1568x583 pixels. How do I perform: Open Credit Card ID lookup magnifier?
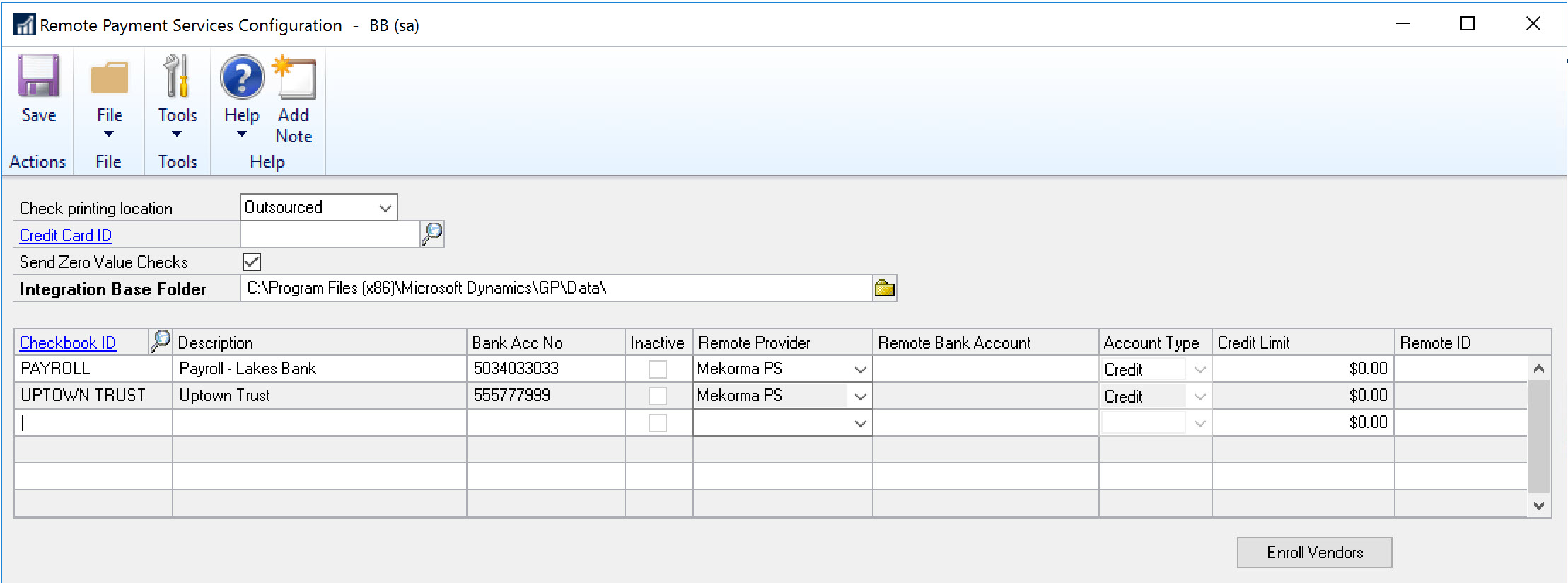(x=432, y=234)
